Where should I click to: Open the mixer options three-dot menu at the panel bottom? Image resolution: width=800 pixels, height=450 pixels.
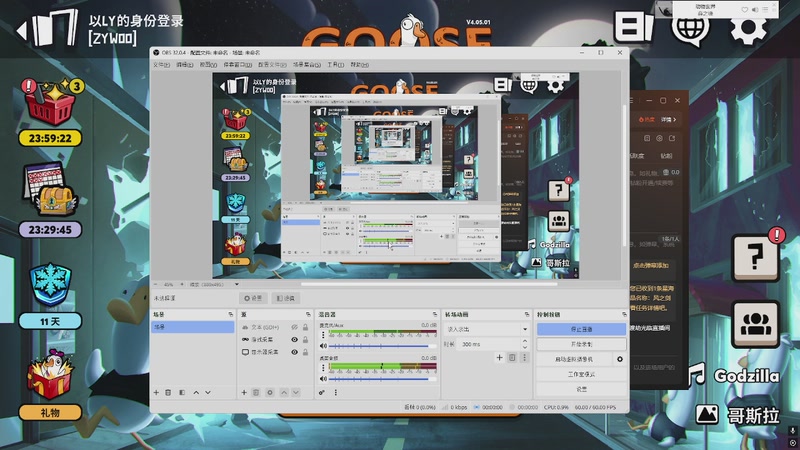(336, 392)
